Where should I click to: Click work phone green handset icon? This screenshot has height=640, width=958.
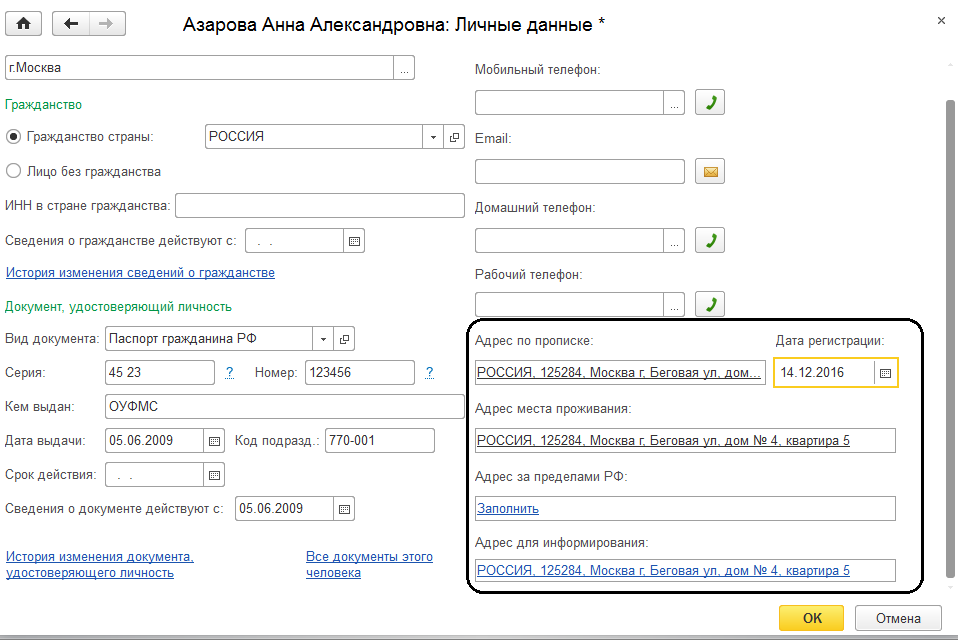pyautogui.click(x=710, y=304)
